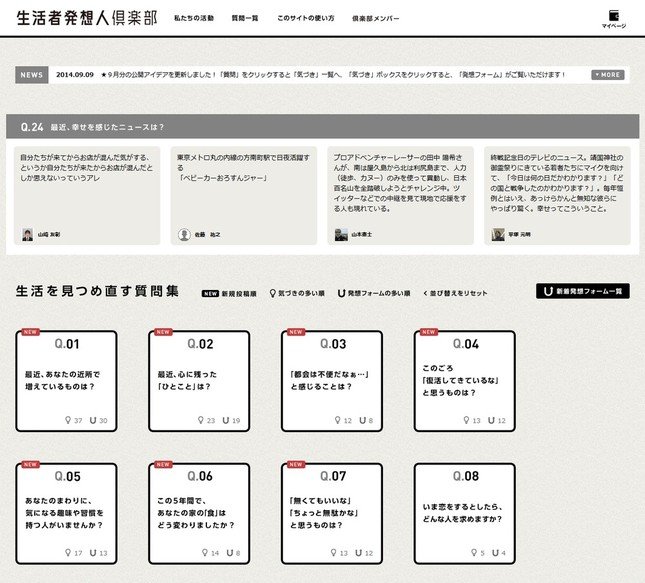Click the U form icon on Q.02 card
Image resolution: width=645 pixels, height=583 pixels.
pos(226,420)
